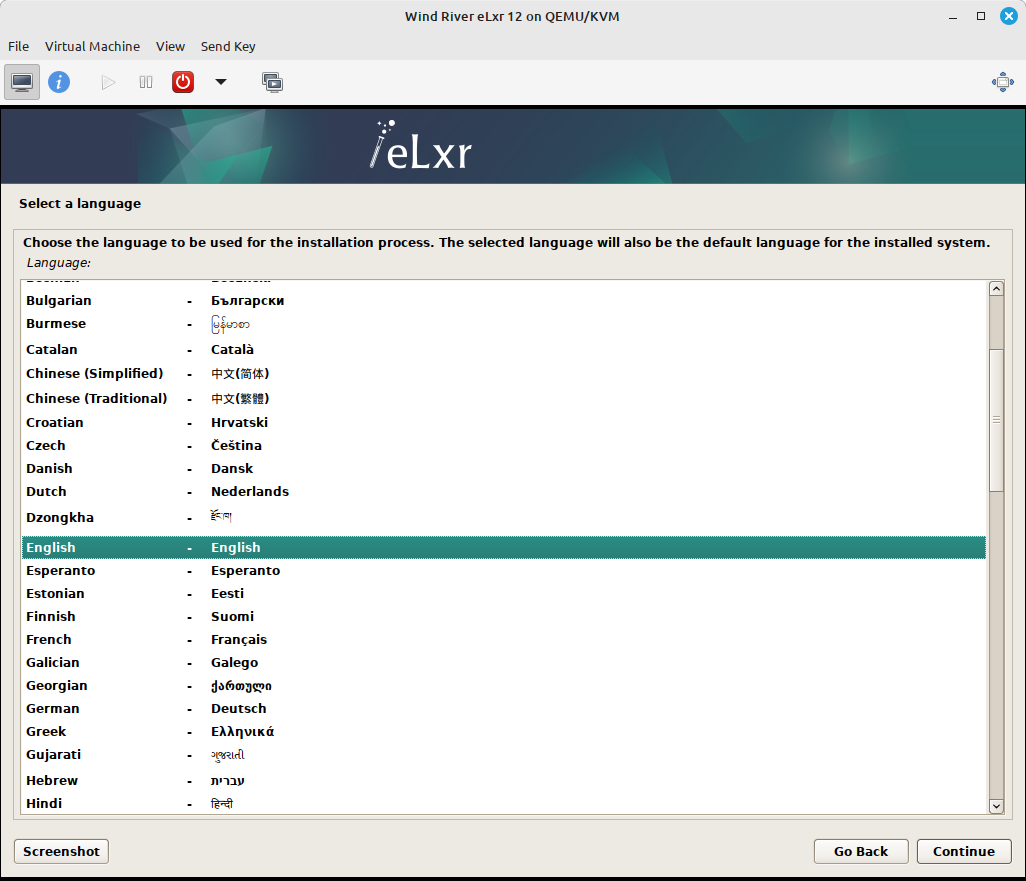Viewport: 1026px width, 881px height.
Task: Click Go Back to return
Action: [860, 851]
